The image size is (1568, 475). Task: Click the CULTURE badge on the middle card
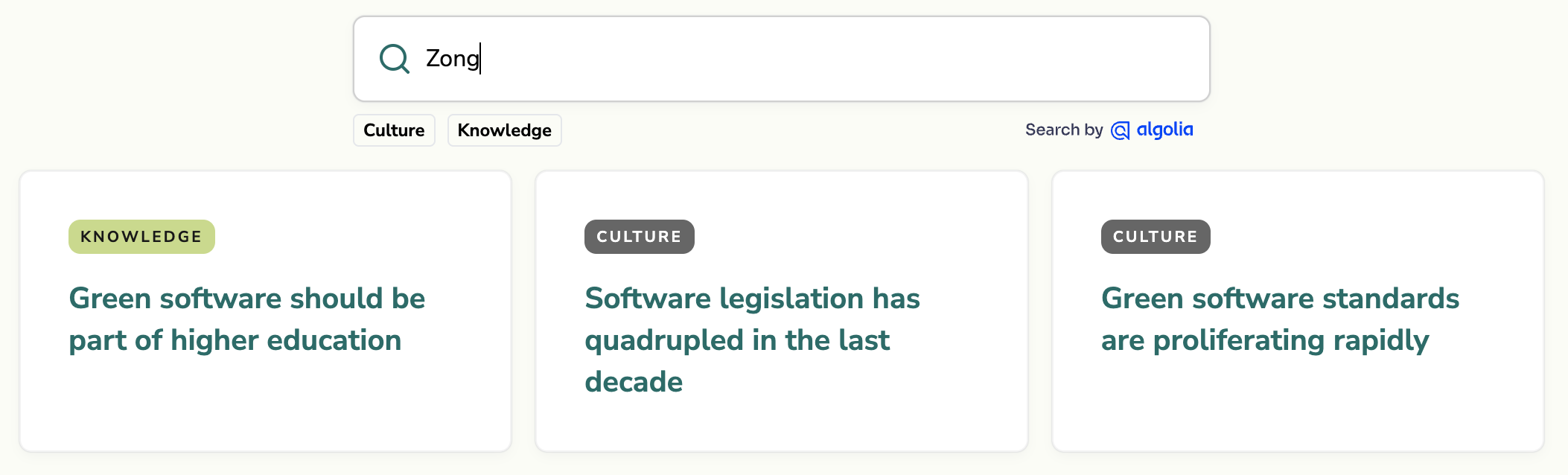point(638,236)
